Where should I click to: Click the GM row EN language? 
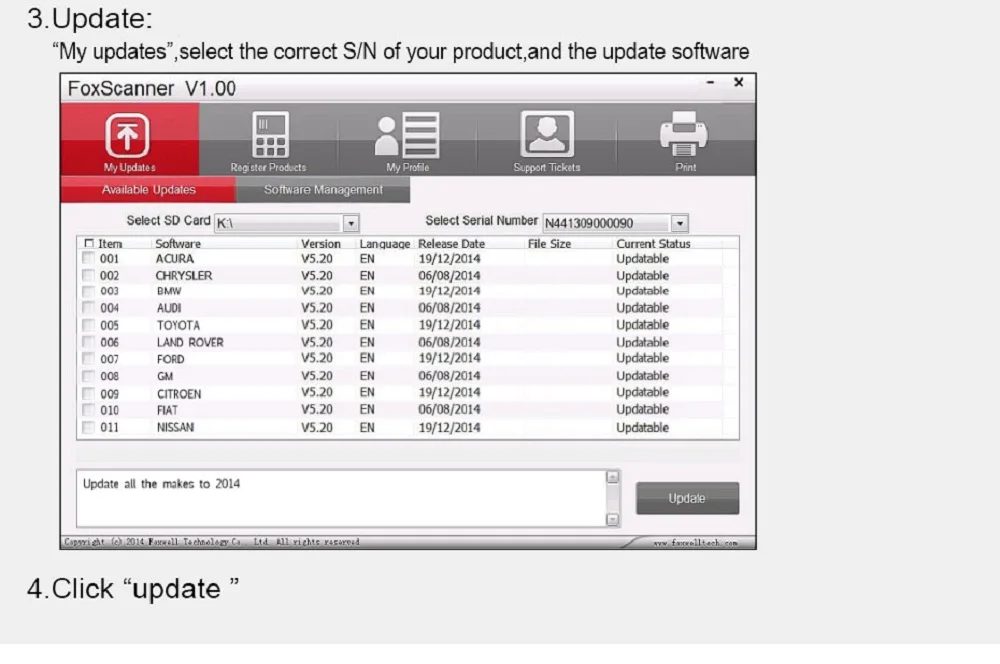(x=367, y=376)
